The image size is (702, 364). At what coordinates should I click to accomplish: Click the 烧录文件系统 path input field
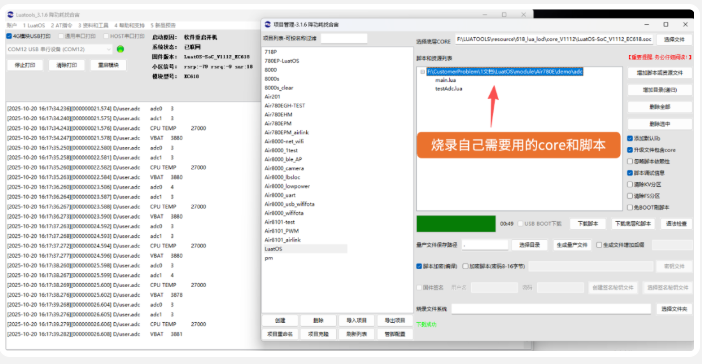(551, 309)
